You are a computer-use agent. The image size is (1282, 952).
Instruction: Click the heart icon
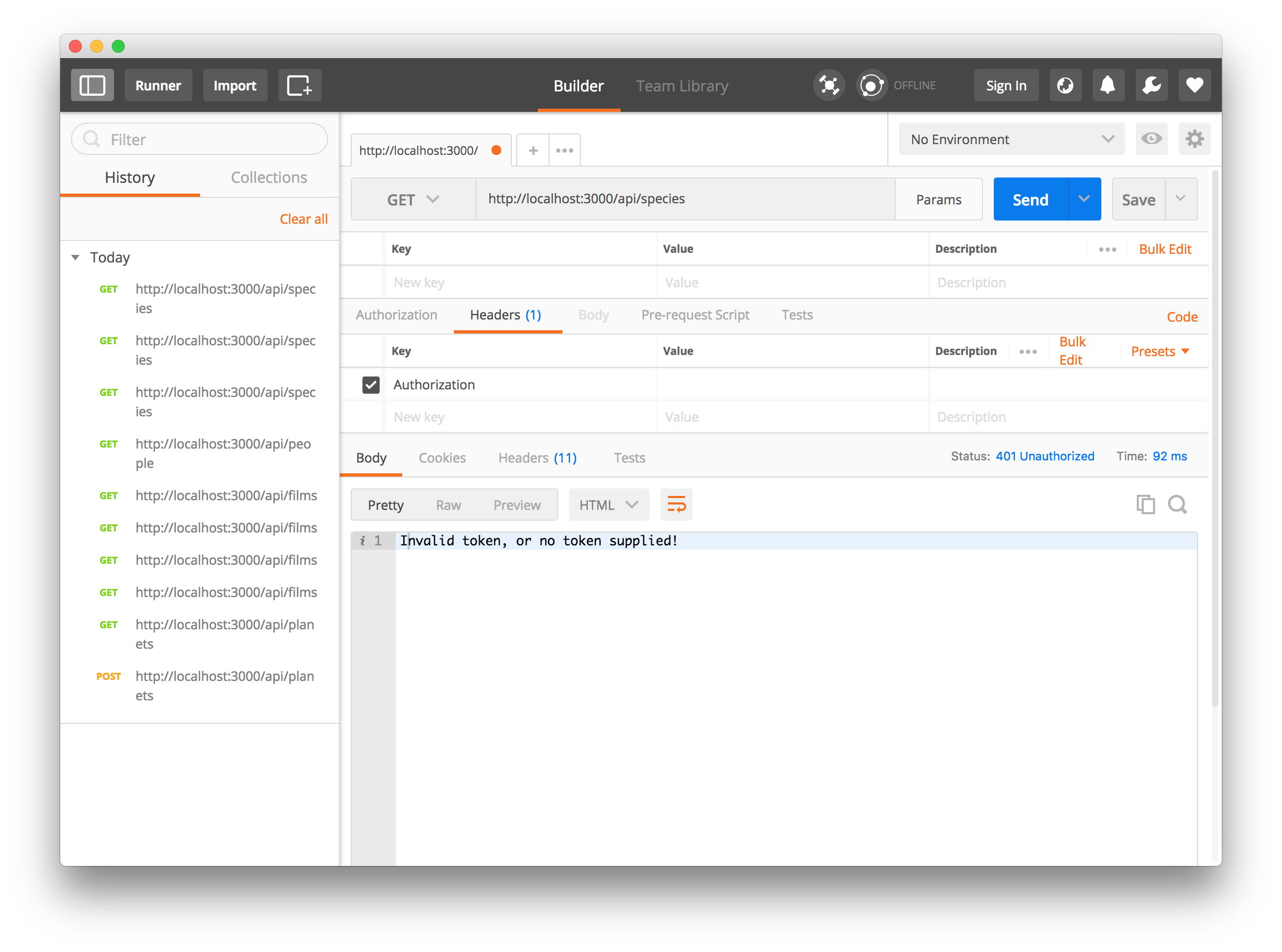click(x=1194, y=86)
